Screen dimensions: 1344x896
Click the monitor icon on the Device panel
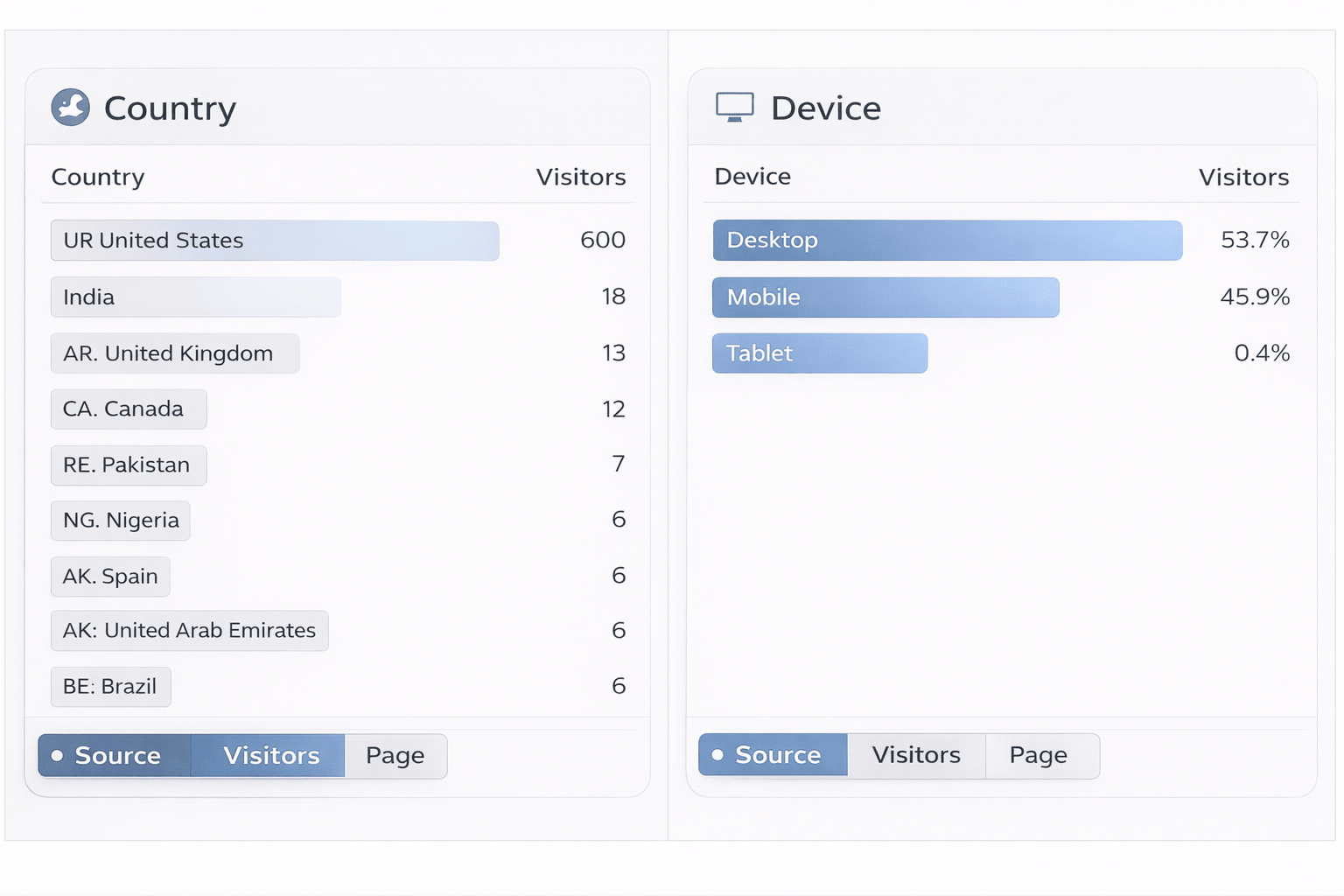[735, 106]
